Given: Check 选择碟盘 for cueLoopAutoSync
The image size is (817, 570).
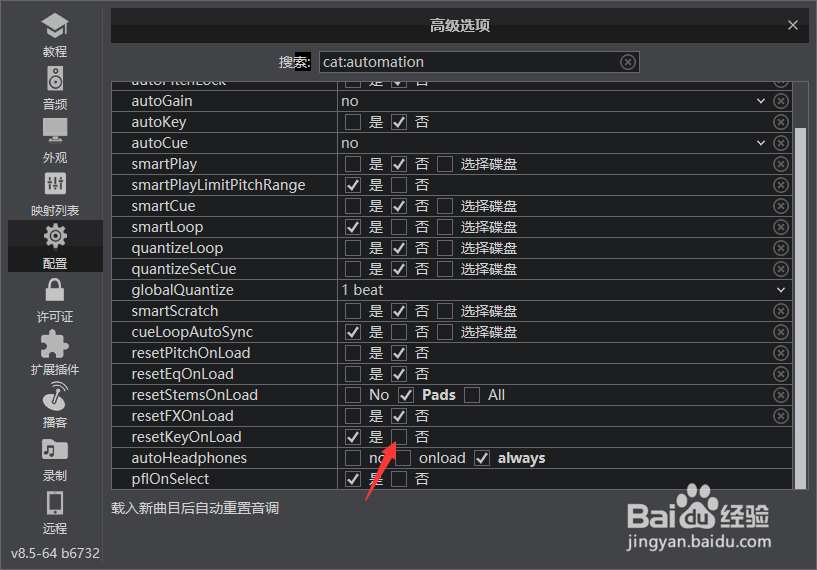Looking at the screenshot, I should (445, 332).
